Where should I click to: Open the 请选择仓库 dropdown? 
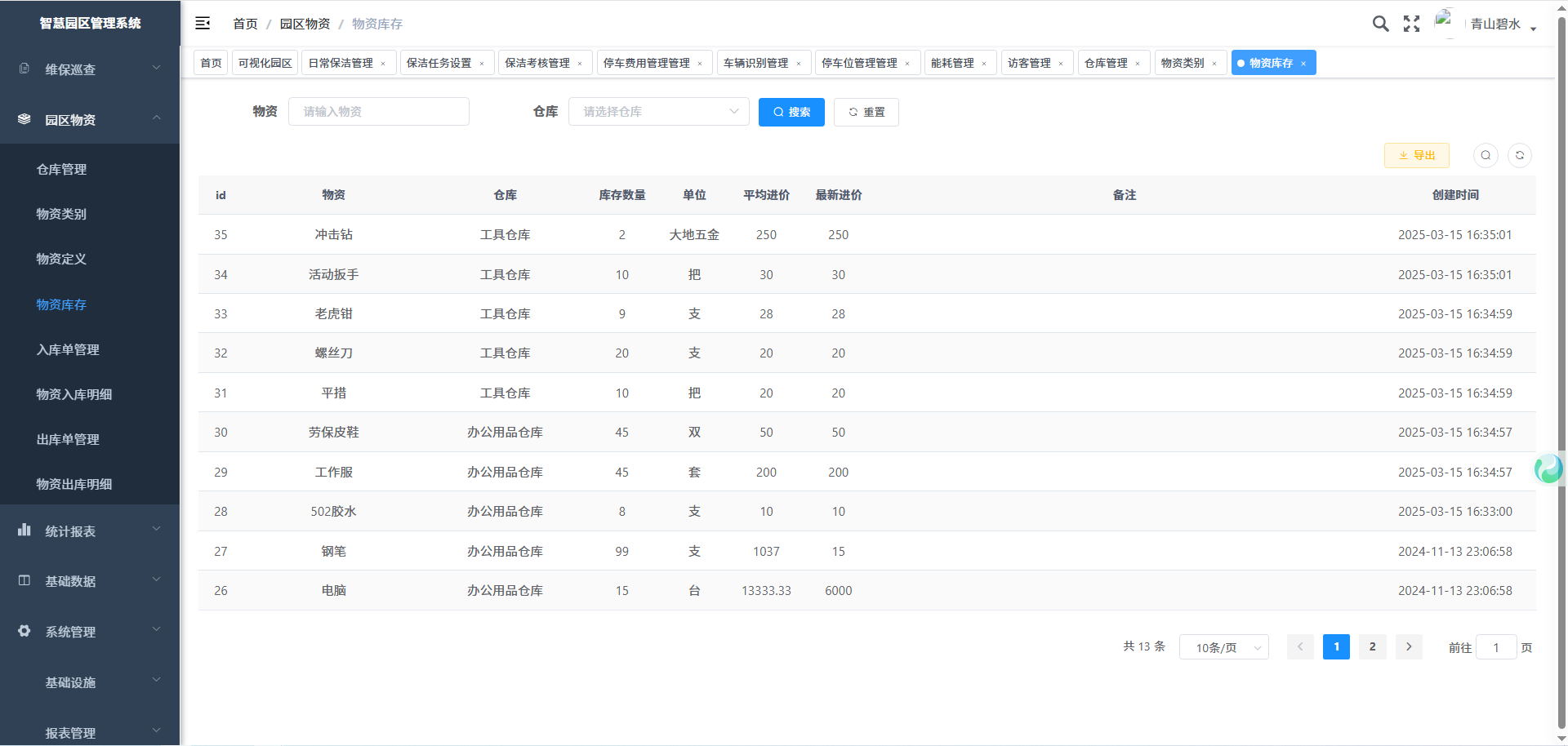[658, 112]
